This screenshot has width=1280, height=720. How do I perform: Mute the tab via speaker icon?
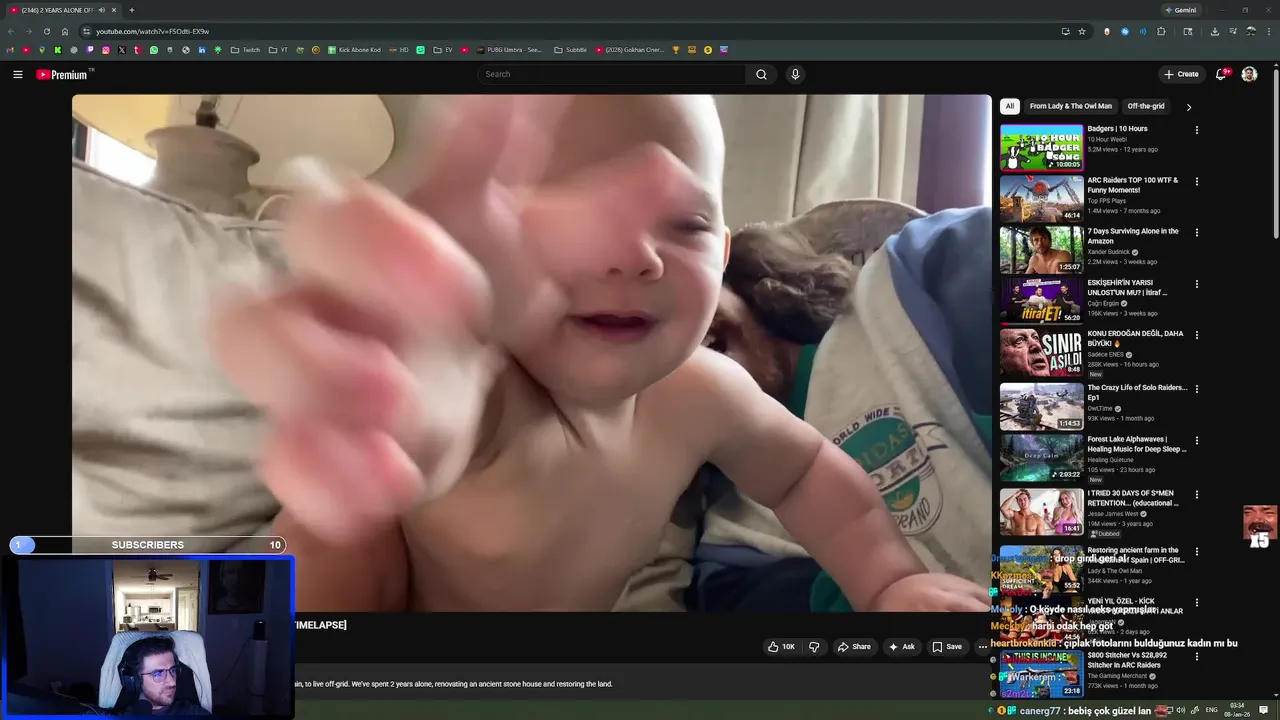point(101,10)
